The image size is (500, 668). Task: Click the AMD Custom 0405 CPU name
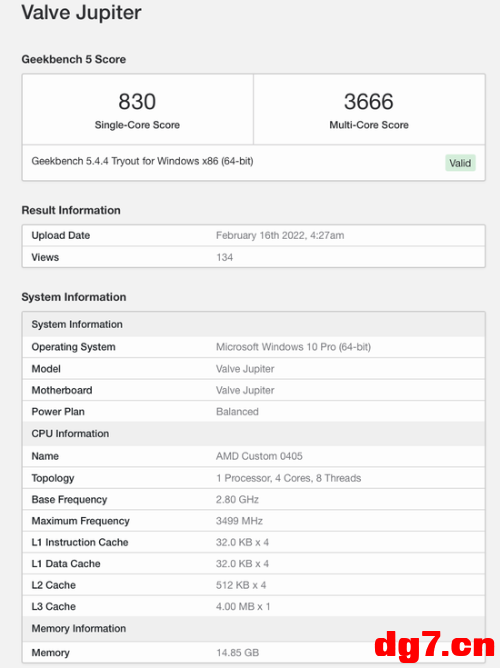click(x=259, y=456)
